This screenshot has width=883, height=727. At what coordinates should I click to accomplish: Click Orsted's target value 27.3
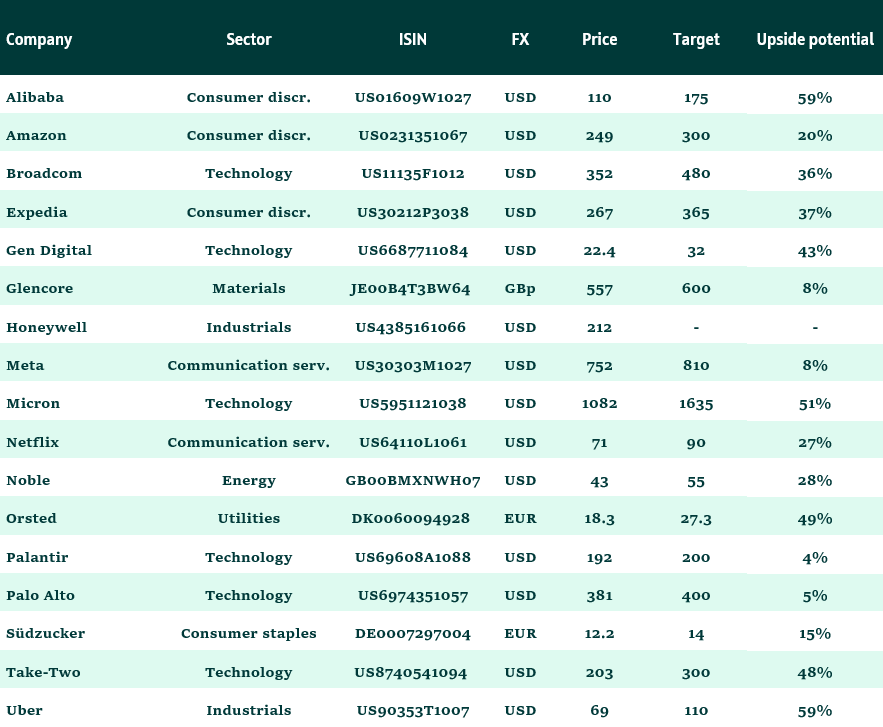pyautogui.click(x=696, y=519)
